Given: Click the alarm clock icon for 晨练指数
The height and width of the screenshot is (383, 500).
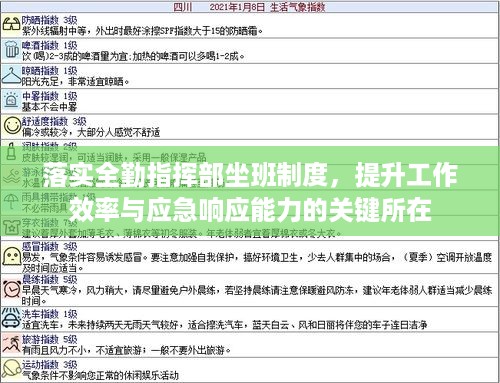Looking at the screenshot, I should point(12,289).
